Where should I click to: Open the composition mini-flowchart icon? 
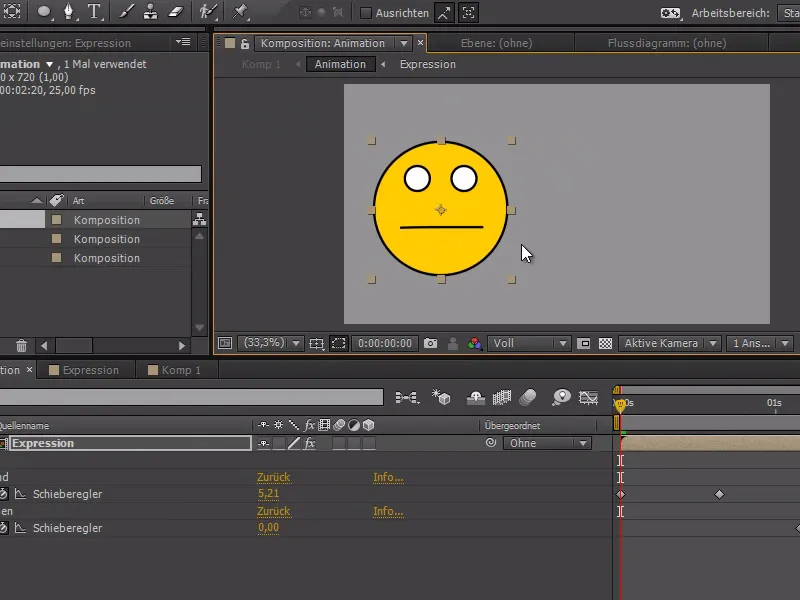[x=407, y=397]
